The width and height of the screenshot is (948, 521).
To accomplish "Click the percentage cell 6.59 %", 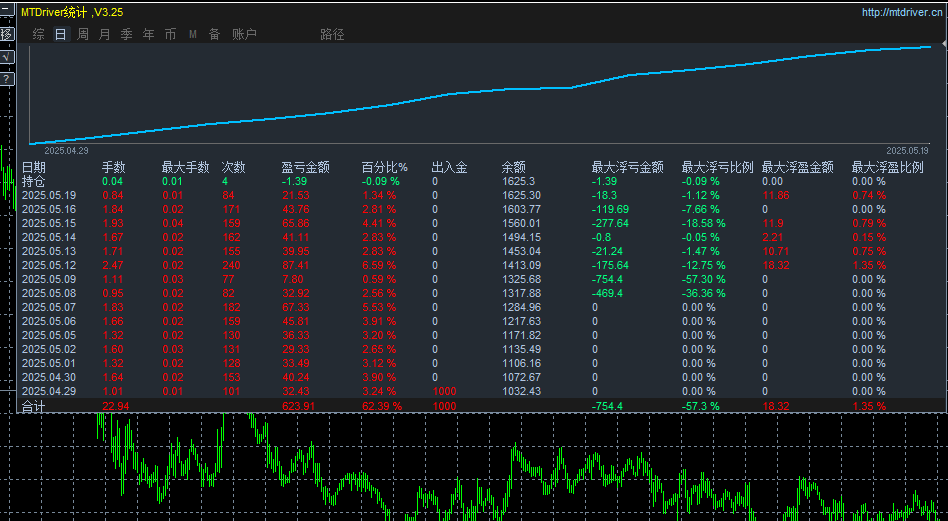I will click(x=379, y=265).
